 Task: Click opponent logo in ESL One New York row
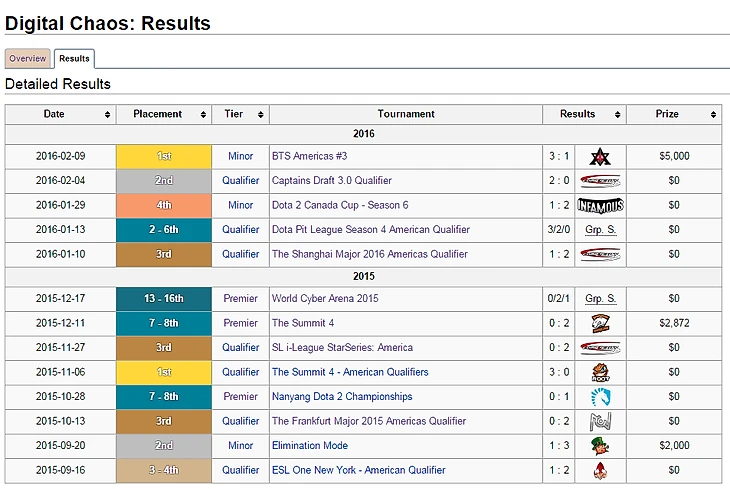[600, 470]
